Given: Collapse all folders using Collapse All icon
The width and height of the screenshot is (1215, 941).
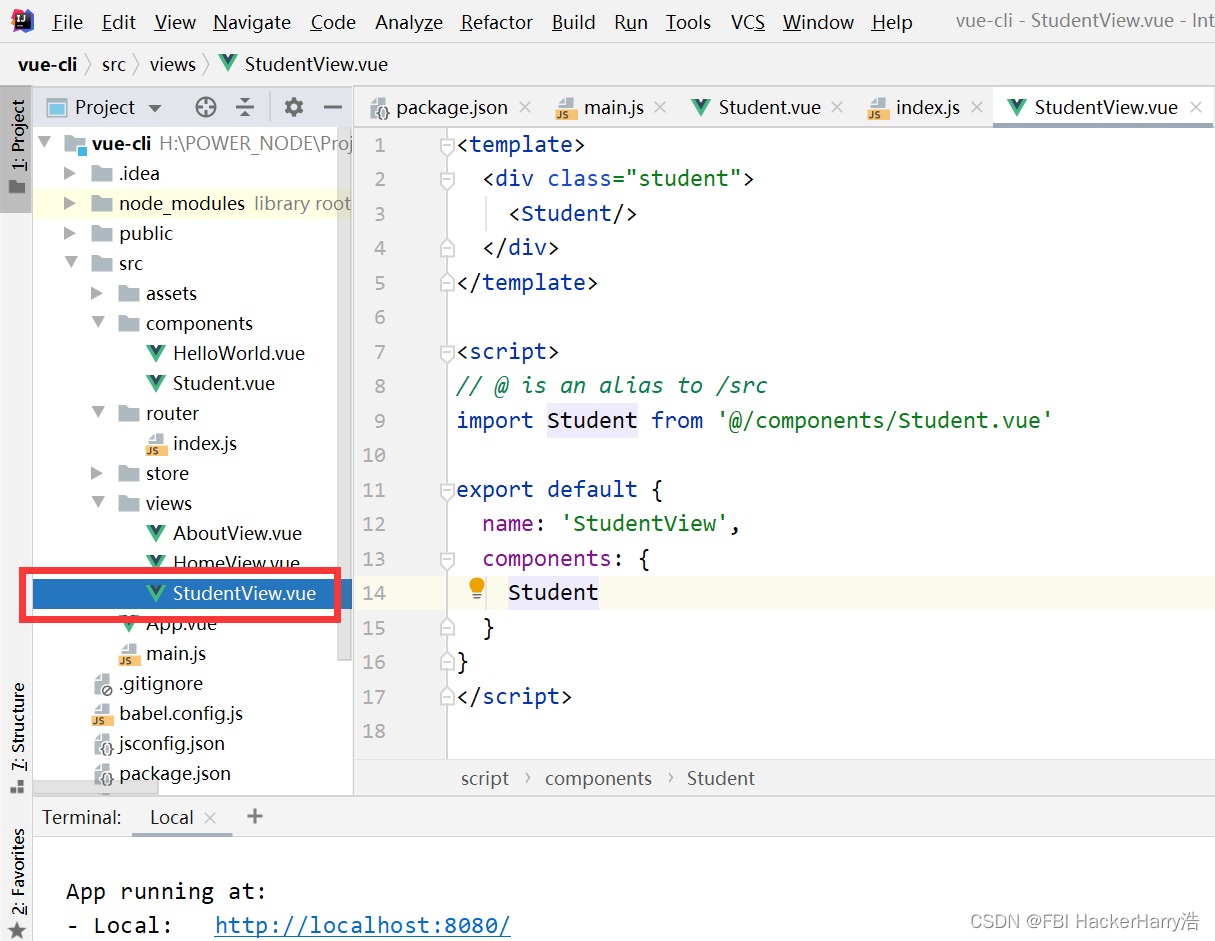Looking at the screenshot, I should 245,107.
